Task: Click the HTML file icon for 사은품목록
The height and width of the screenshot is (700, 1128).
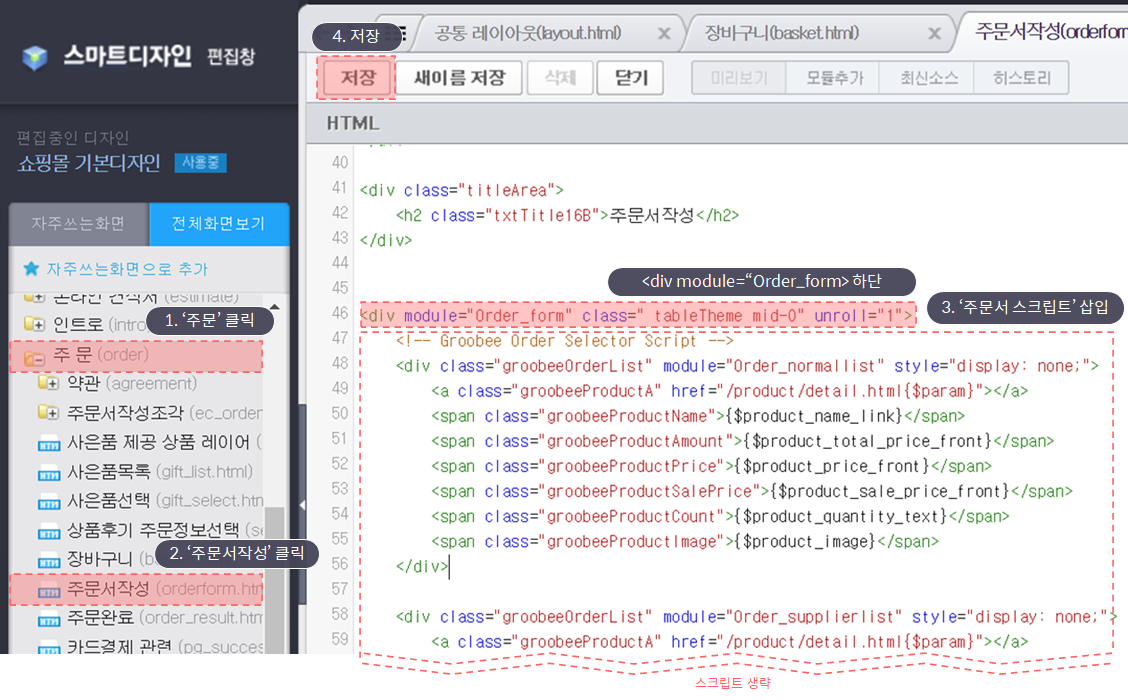Action: (x=48, y=473)
